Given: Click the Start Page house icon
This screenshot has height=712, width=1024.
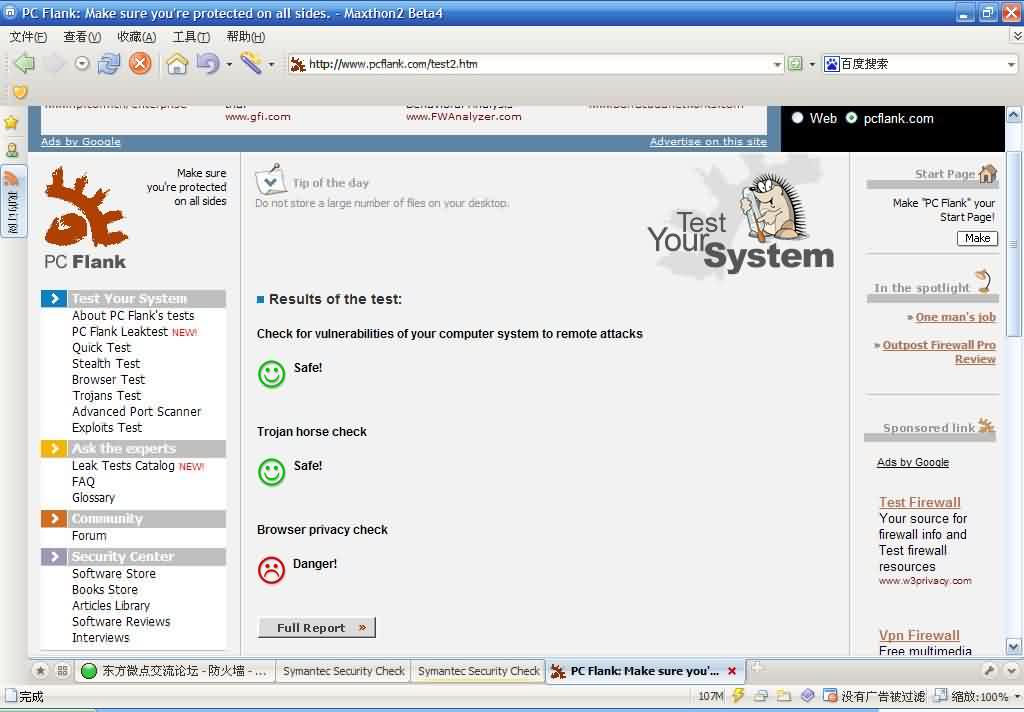Looking at the screenshot, I should 988,173.
